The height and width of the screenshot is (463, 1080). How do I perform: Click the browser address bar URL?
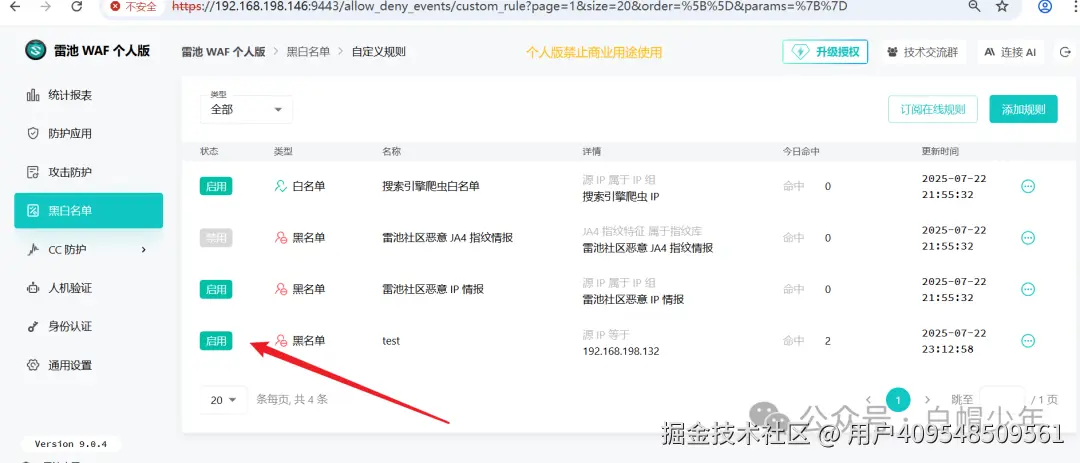509,6
